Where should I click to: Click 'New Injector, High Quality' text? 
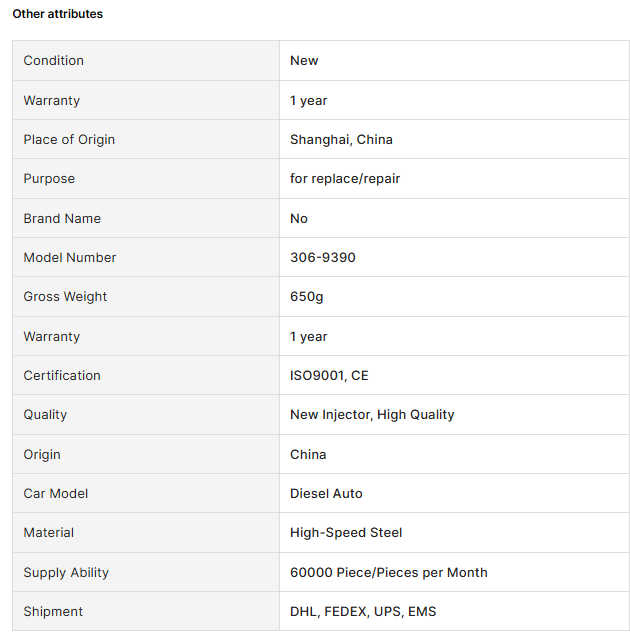tap(372, 415)
